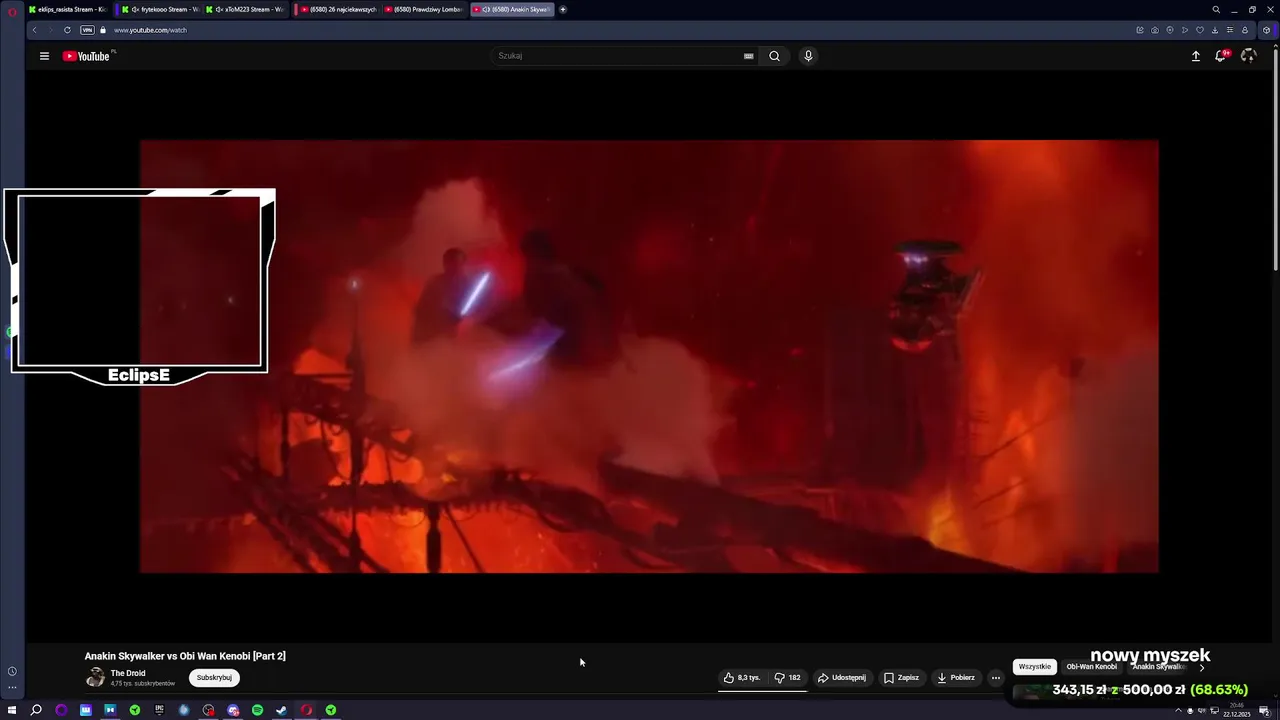
Task: Show more chips with right chevron
Action: [x=1202, y=666]
